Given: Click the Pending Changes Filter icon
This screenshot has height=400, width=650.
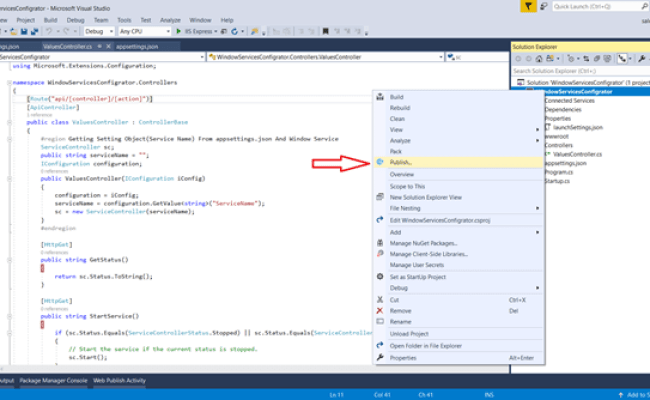Looking at the screenshot, I should (x=571, y=59).
